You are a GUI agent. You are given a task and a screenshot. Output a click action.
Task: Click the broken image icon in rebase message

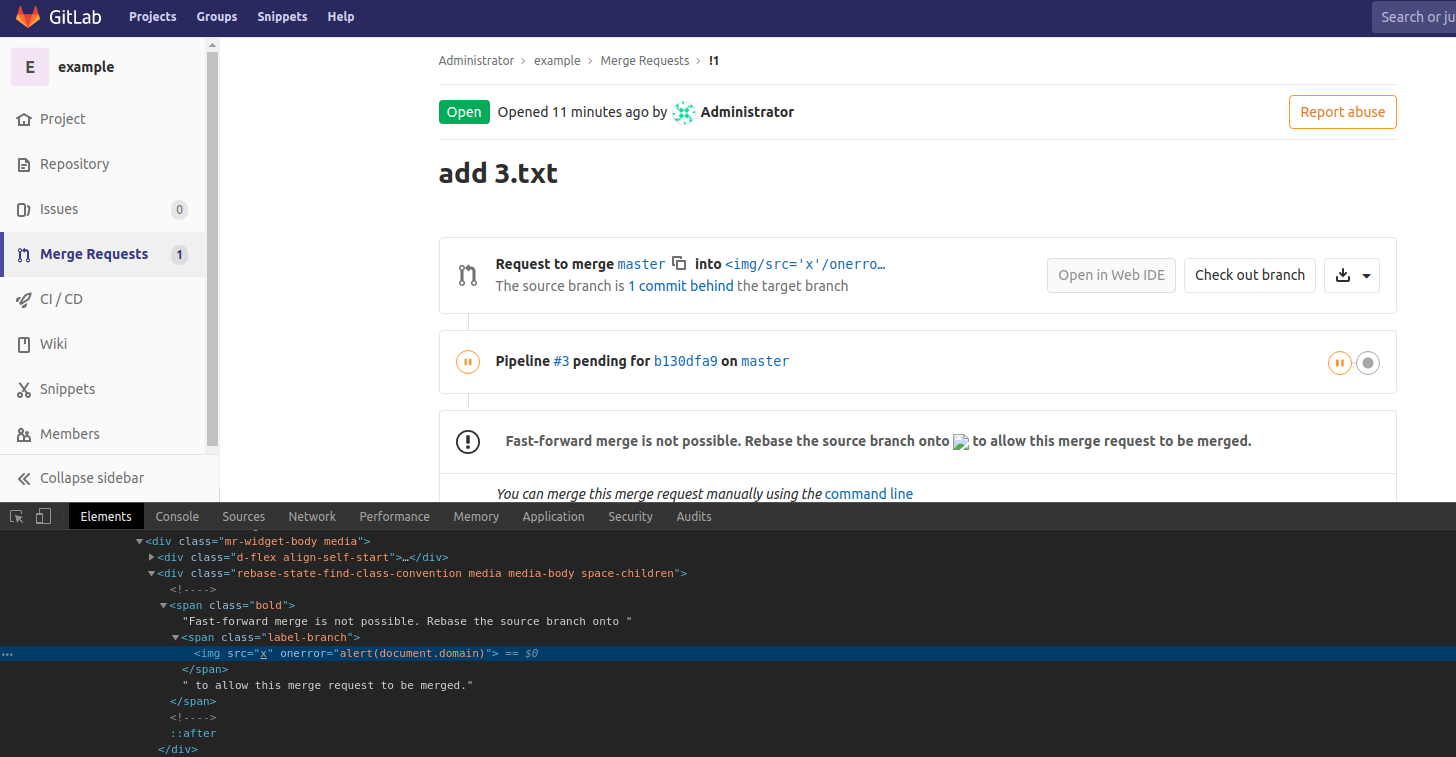click(x=961, y=442)
